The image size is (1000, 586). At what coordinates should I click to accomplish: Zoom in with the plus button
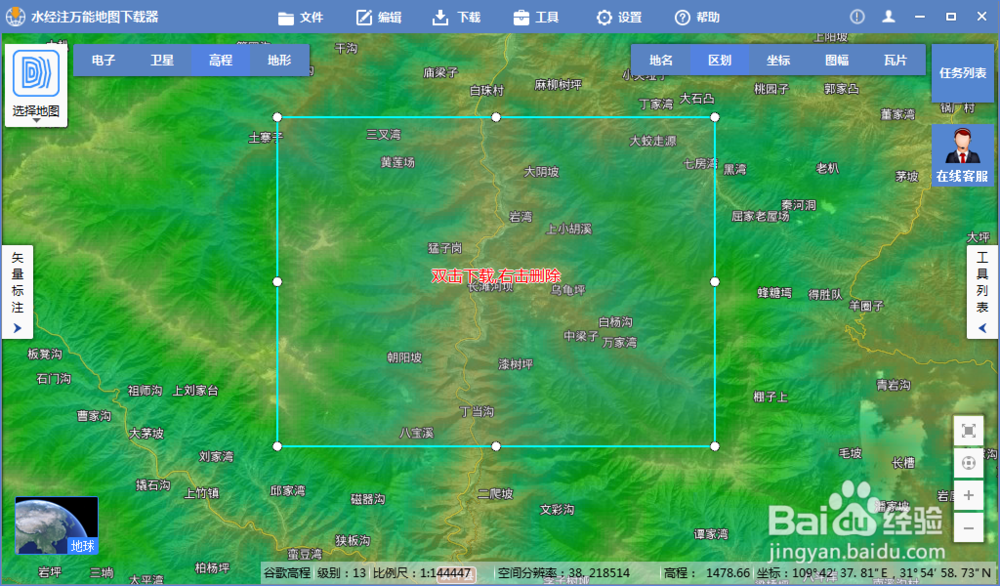point(968,495)
